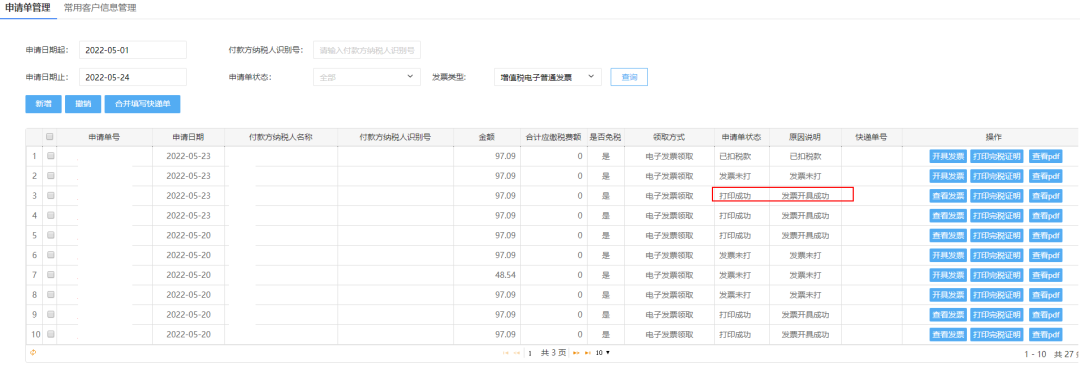Jump to the last page of results
The width and height of the screenshot is (1080, 390).
coord(588,352)
